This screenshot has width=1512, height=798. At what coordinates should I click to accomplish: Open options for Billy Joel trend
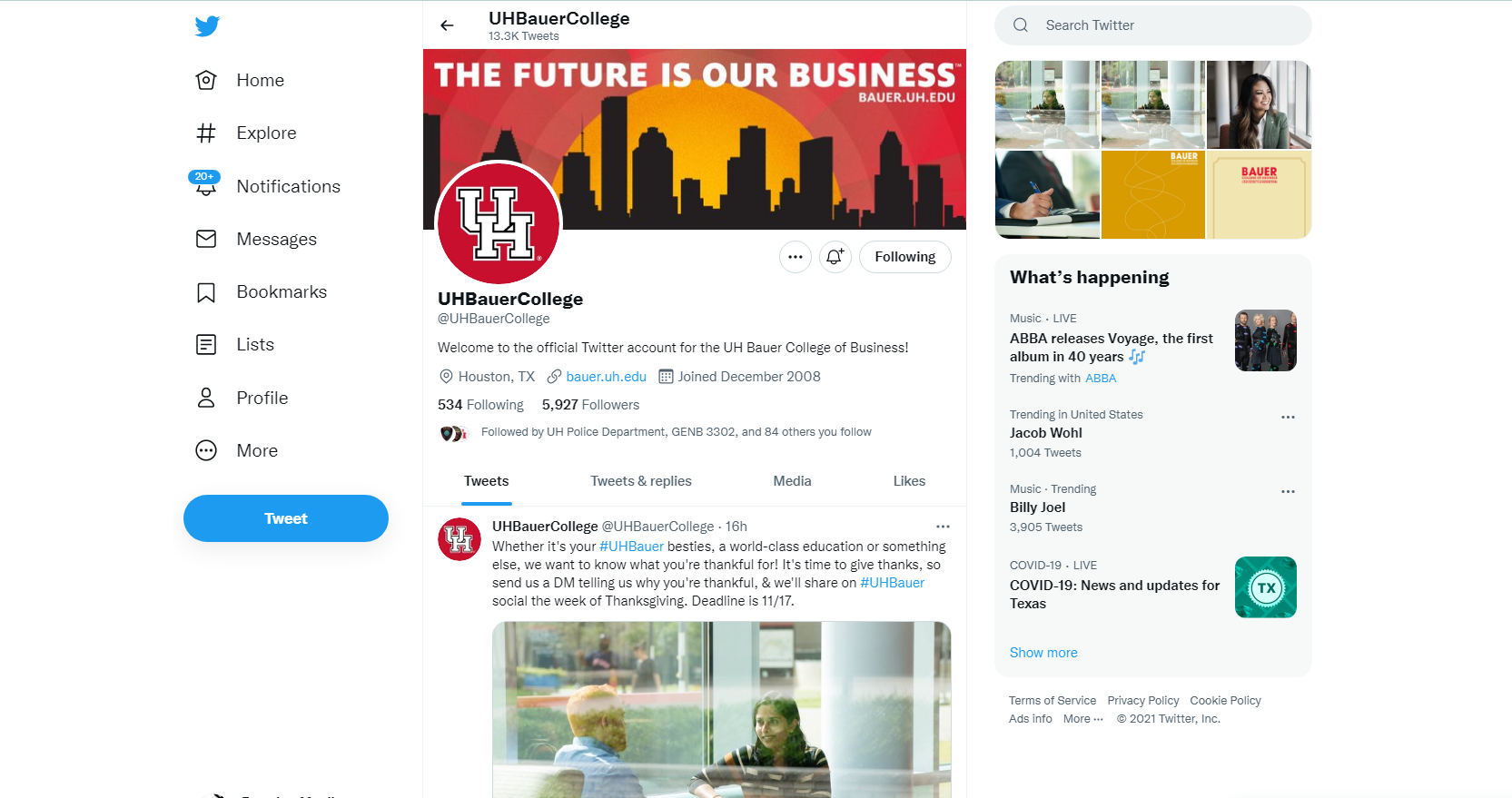coord(1288,491)
